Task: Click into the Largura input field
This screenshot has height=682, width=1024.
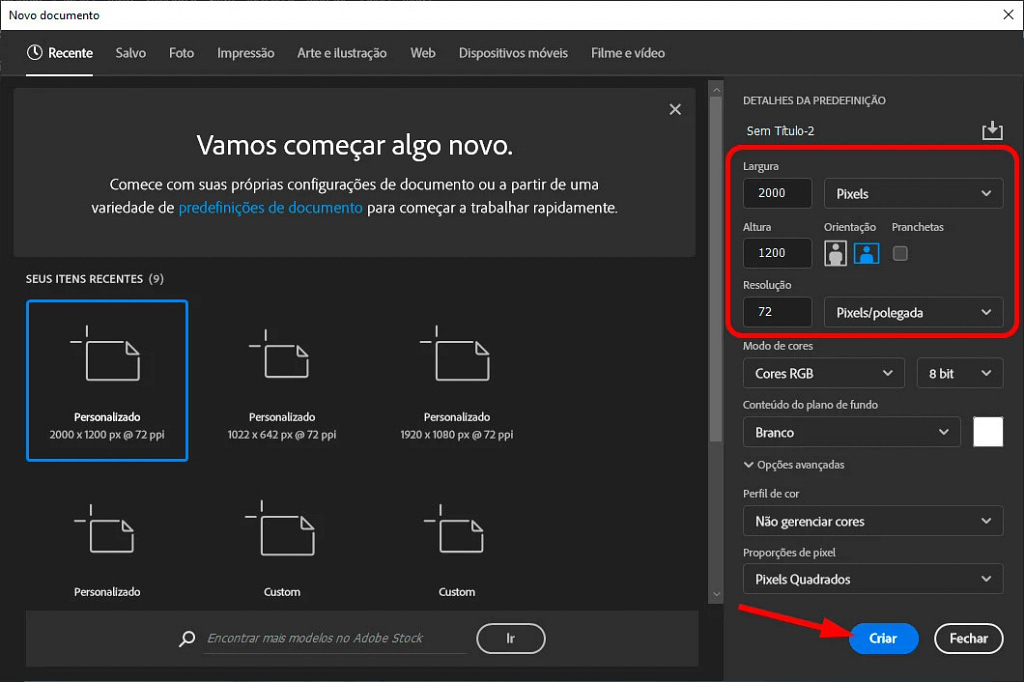Action: 778,194
